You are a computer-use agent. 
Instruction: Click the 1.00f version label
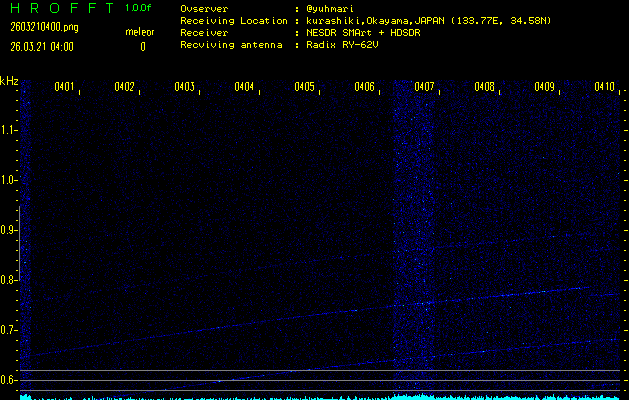139,8
